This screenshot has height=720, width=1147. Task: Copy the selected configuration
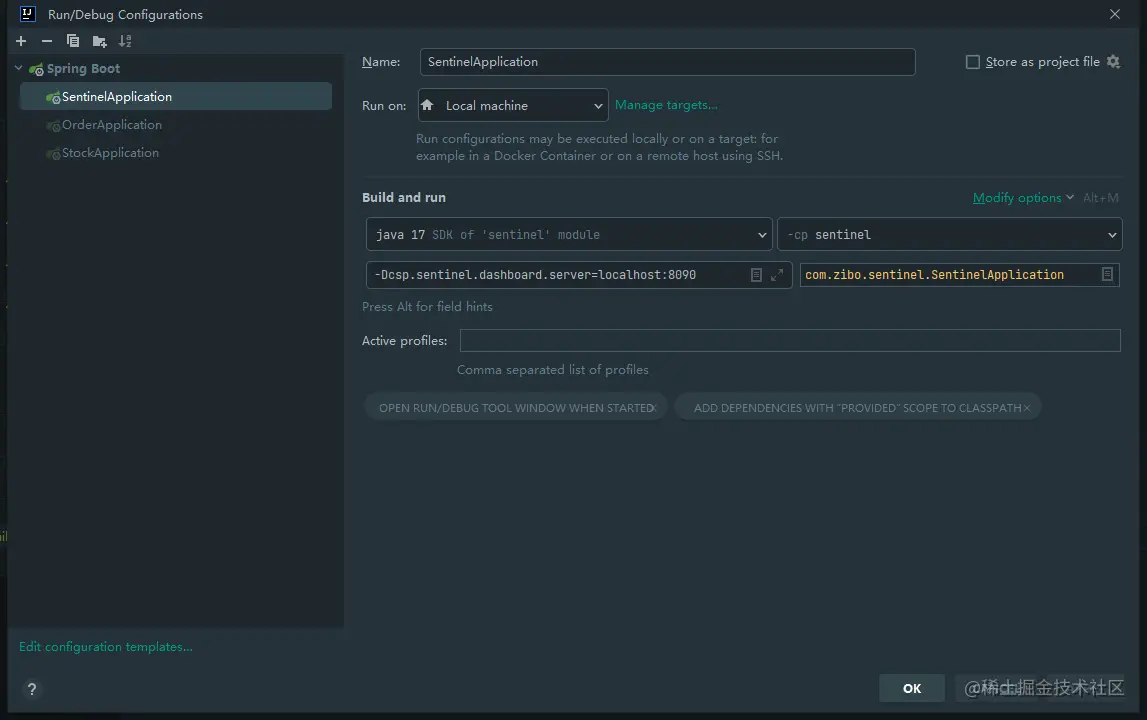(x=72, y=41)
